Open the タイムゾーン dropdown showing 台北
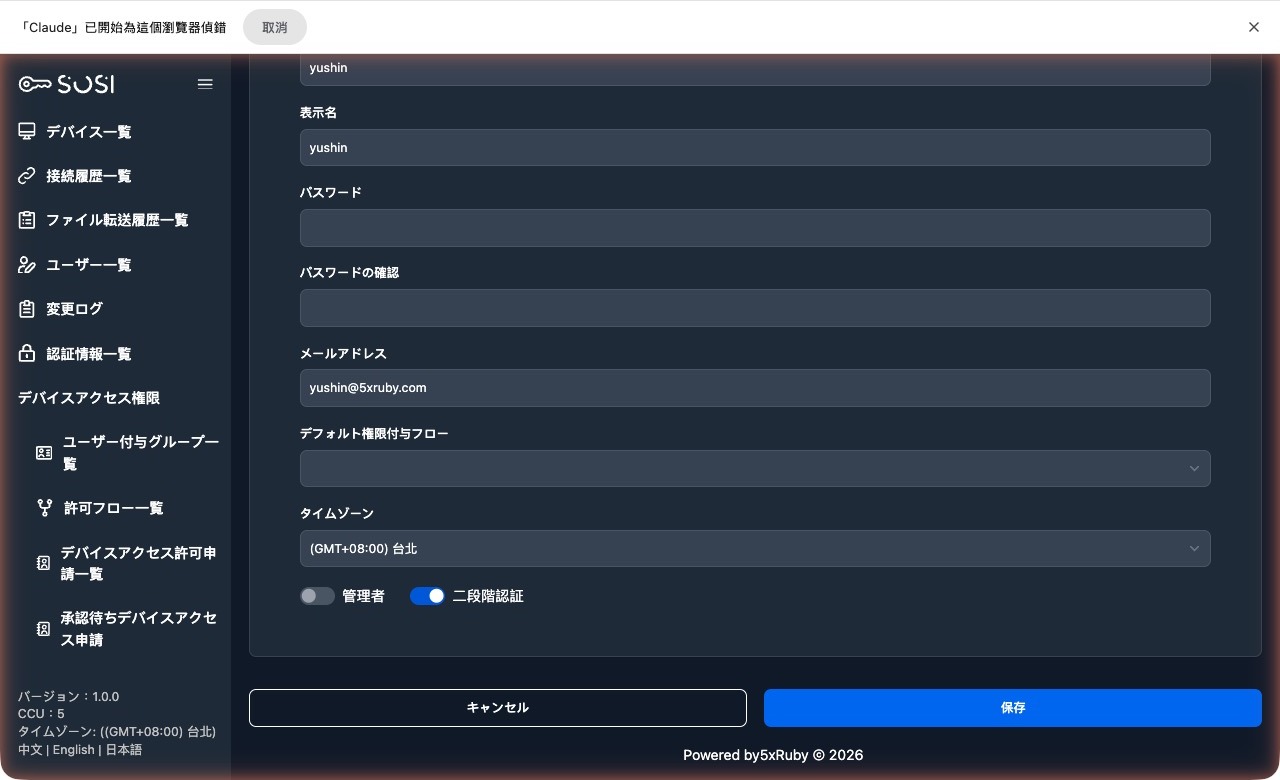The width and height of the screenshot is (1280, 780). [x=755, y=548]
